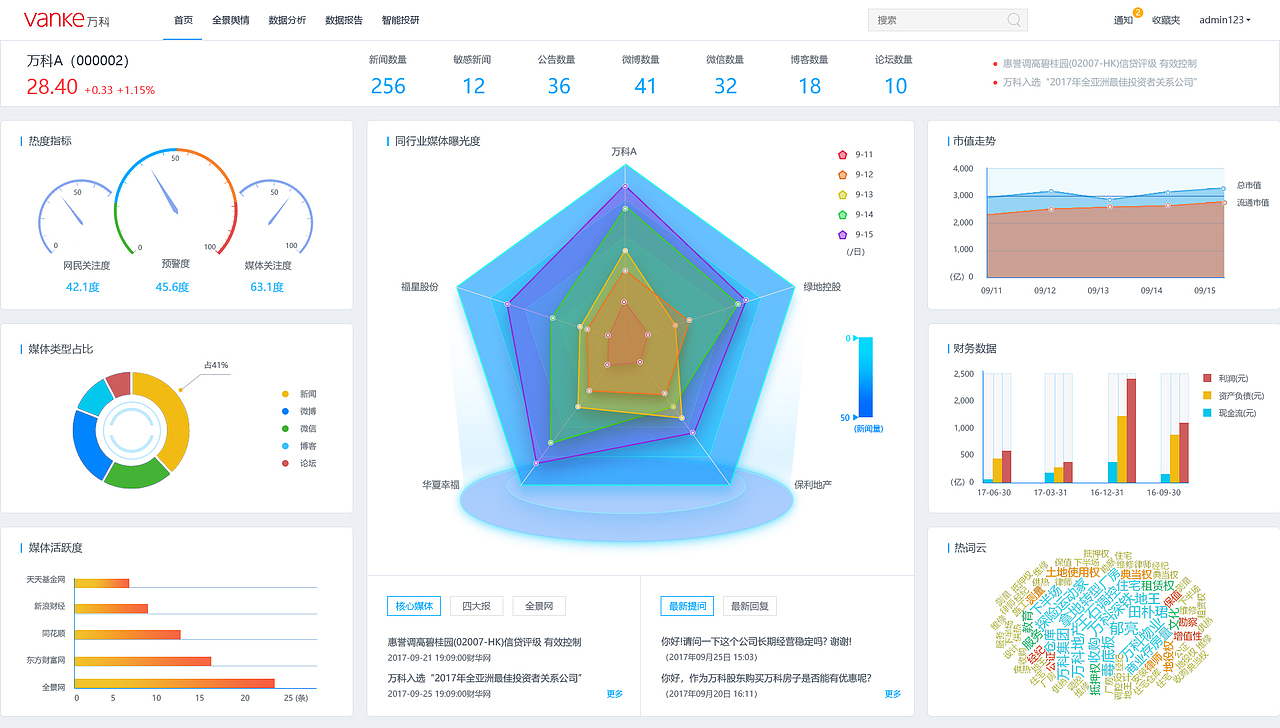Toggle the 9-12 radar legend pentagon
This screenshot has width=1280, height=728.
pos(842,175)
